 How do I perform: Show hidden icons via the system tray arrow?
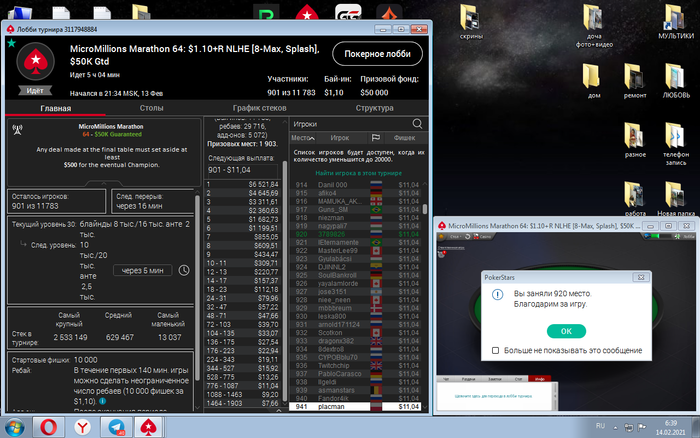pyautogui.click(x=615, y=428)
